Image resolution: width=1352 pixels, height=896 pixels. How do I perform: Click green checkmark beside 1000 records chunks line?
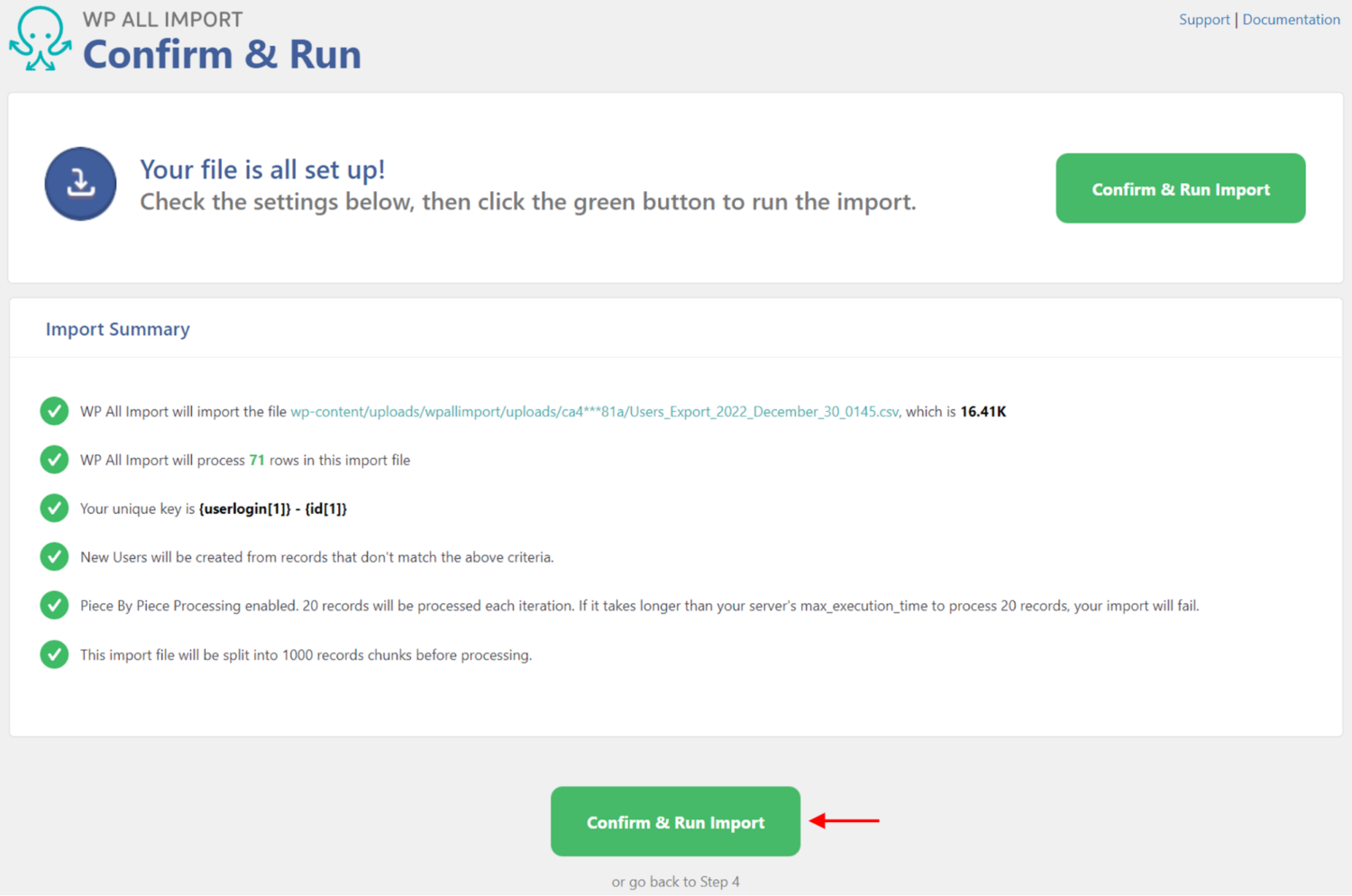point(54,654)
